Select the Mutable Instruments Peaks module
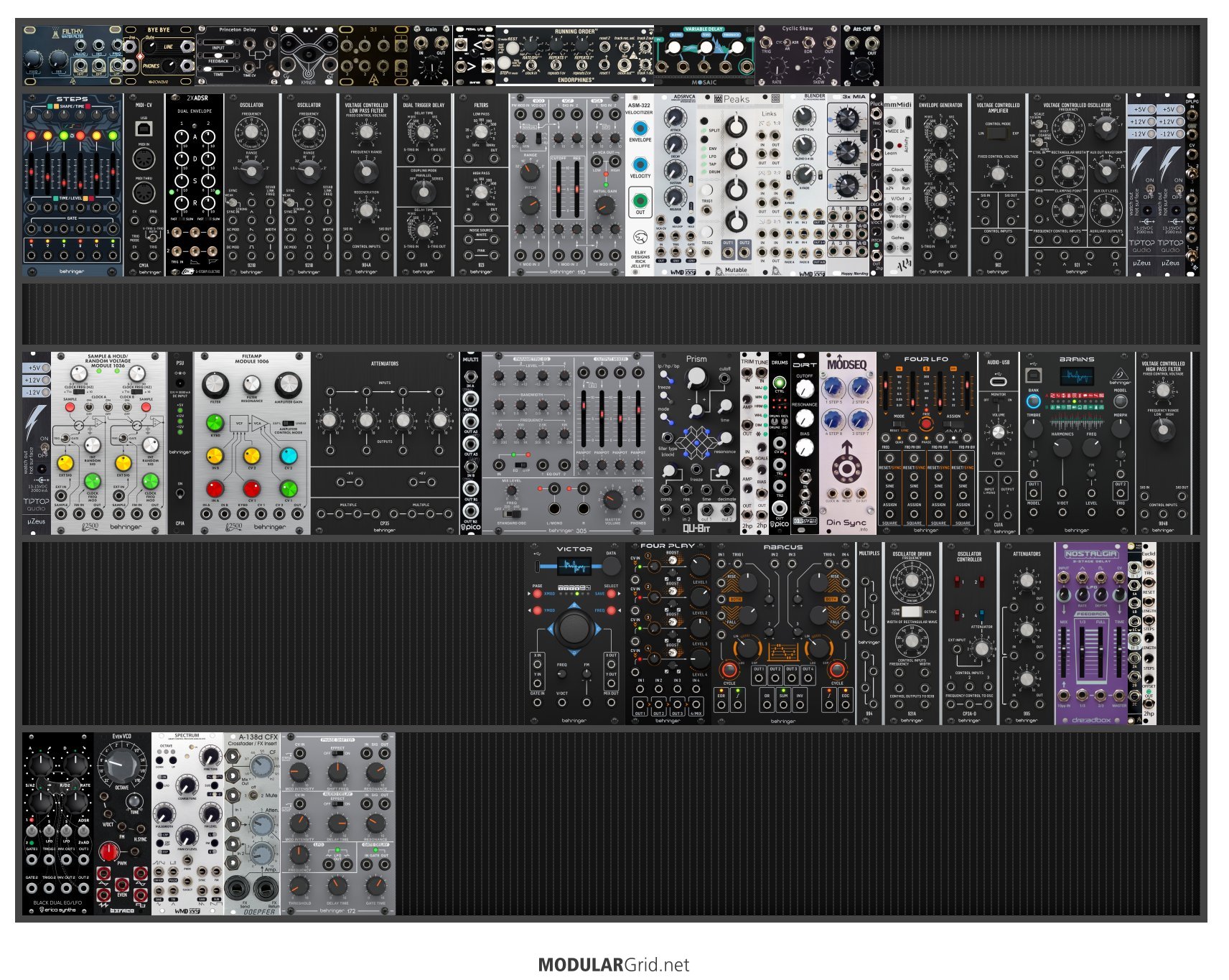 [x=725, y=185]
